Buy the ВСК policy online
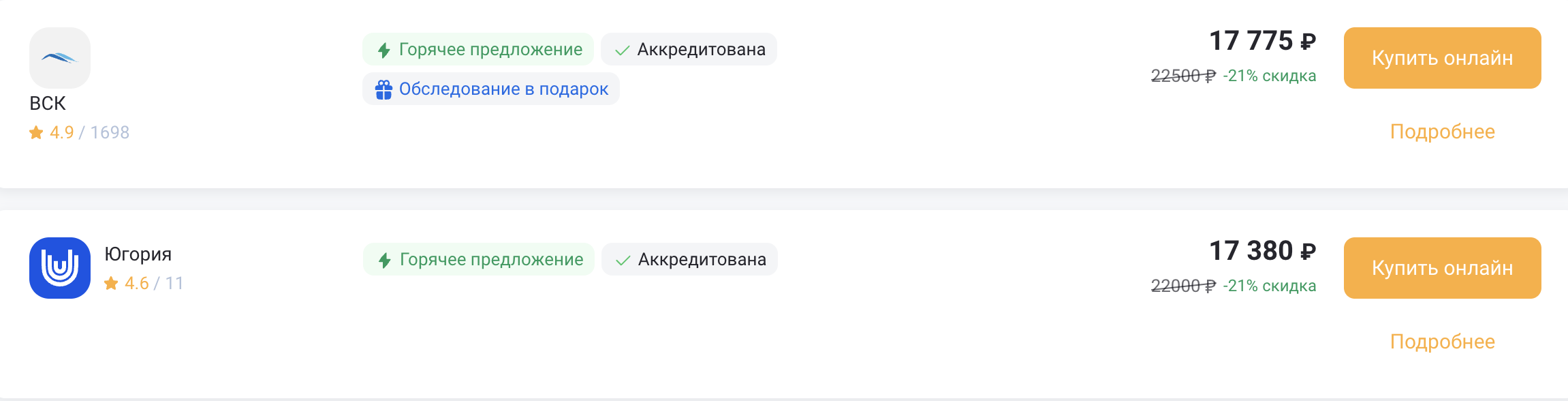The height and width of the screenshot is (401, 1568). tap(1442, 58)
